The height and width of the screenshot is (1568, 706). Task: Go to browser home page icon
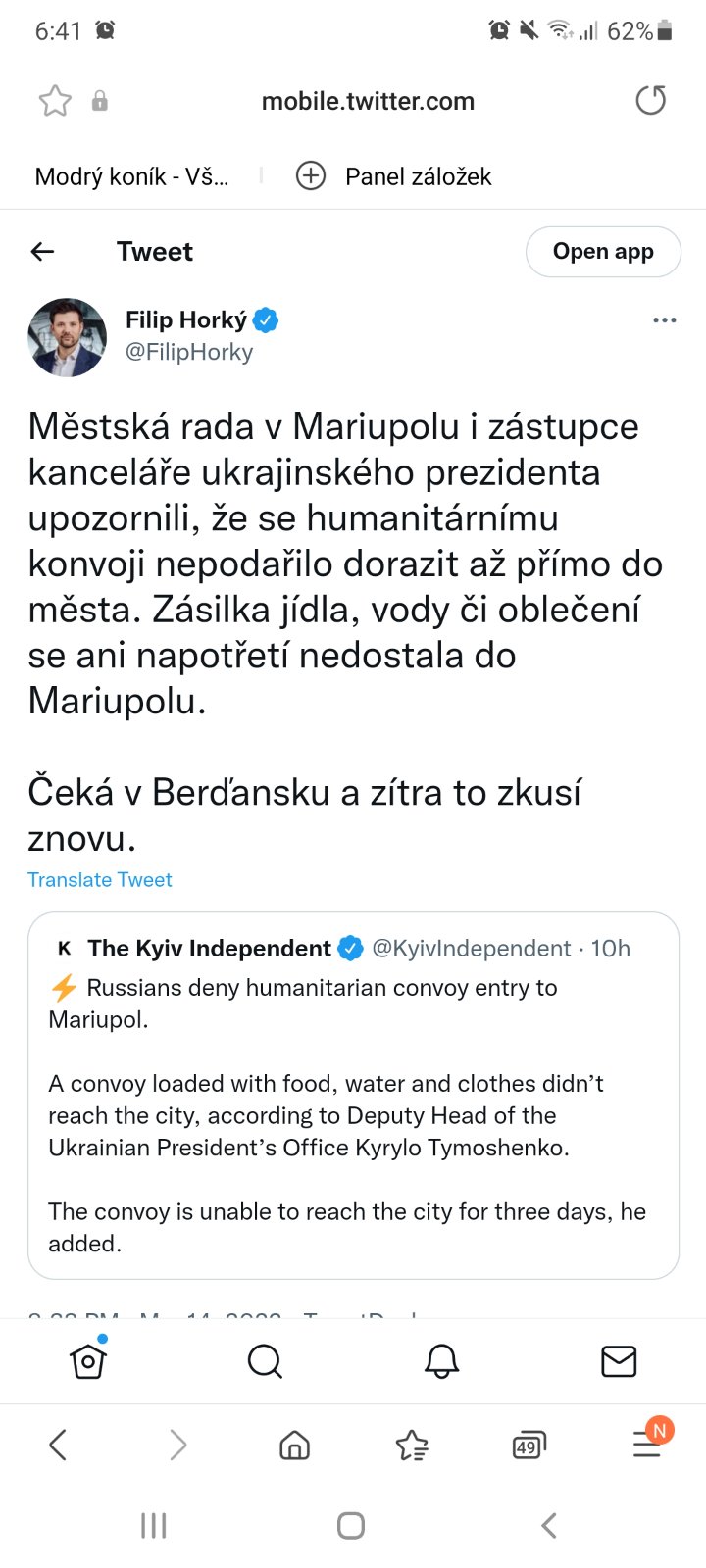[294, 1445]
